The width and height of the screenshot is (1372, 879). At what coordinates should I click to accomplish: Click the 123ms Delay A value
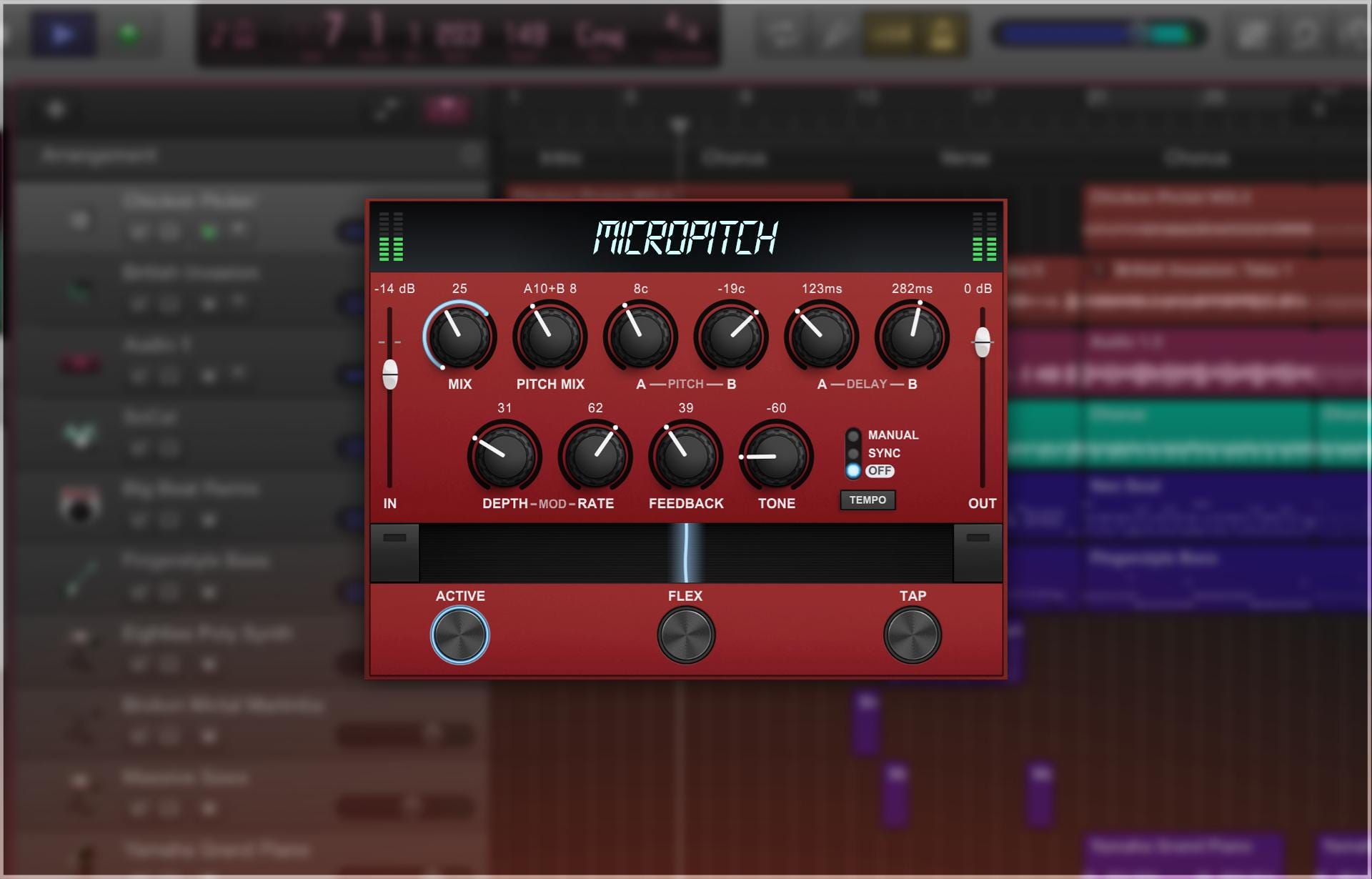coord(822,289)
